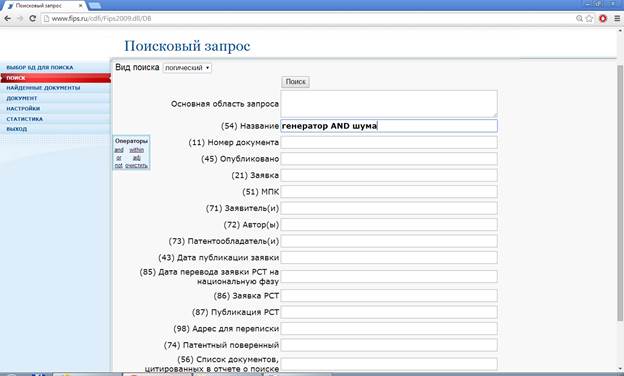Click the vertical page scrollbar thumb
Image resolution: width=624 pixels, height=376 pixels.
620,193
